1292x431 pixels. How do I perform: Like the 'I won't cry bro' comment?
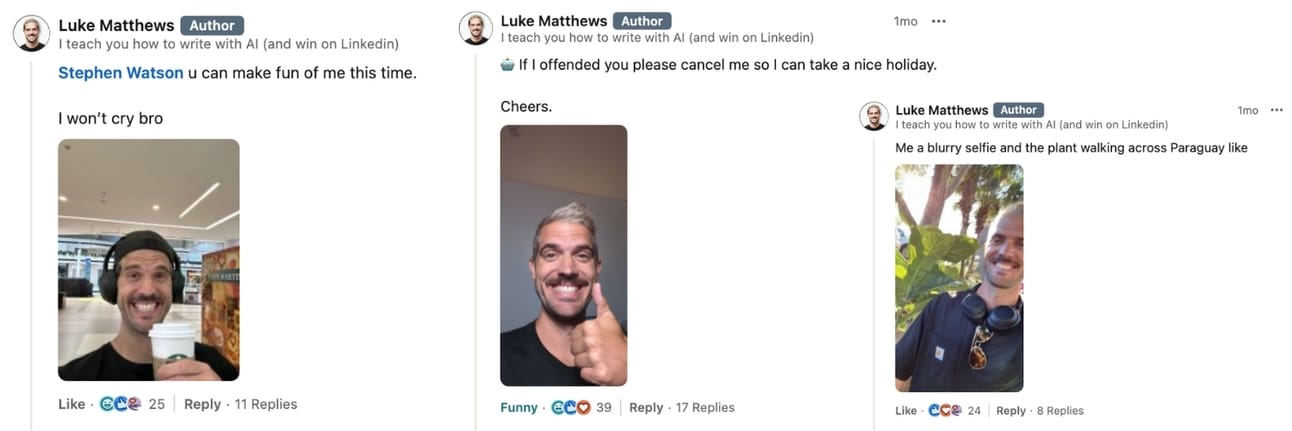coord(72,404)
